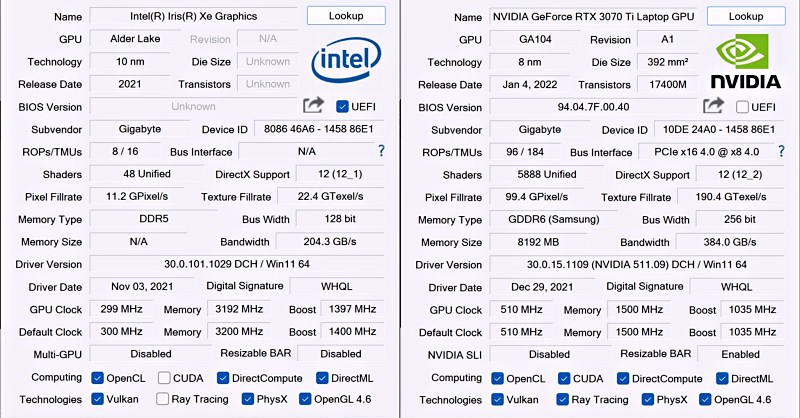Click the NVIDIA BIOS Version field 94.04.7F.00.40
The width and height of the screenshot is (800, 418).
point(594,107)
